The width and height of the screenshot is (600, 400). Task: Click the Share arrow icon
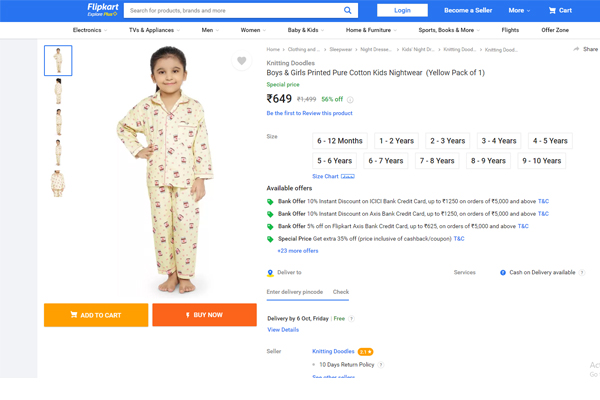576,49
